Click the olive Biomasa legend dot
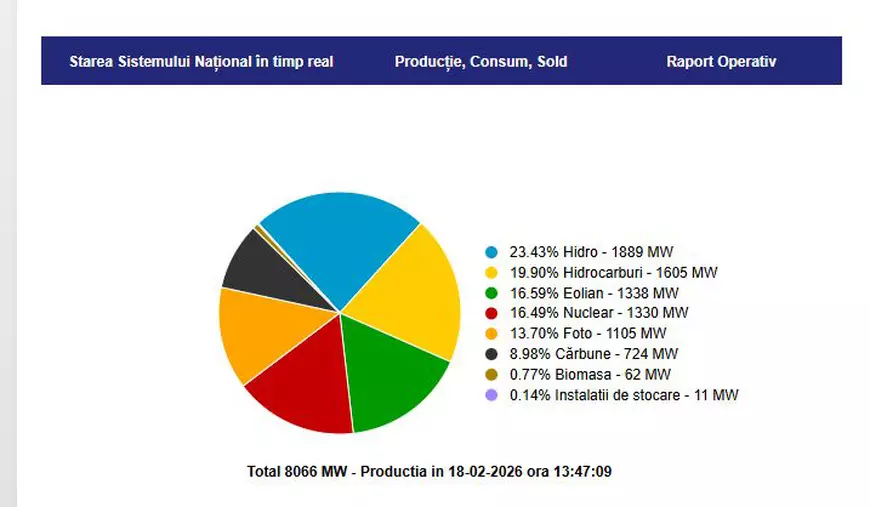Screen dimensions: 870x507 (490, 375)
